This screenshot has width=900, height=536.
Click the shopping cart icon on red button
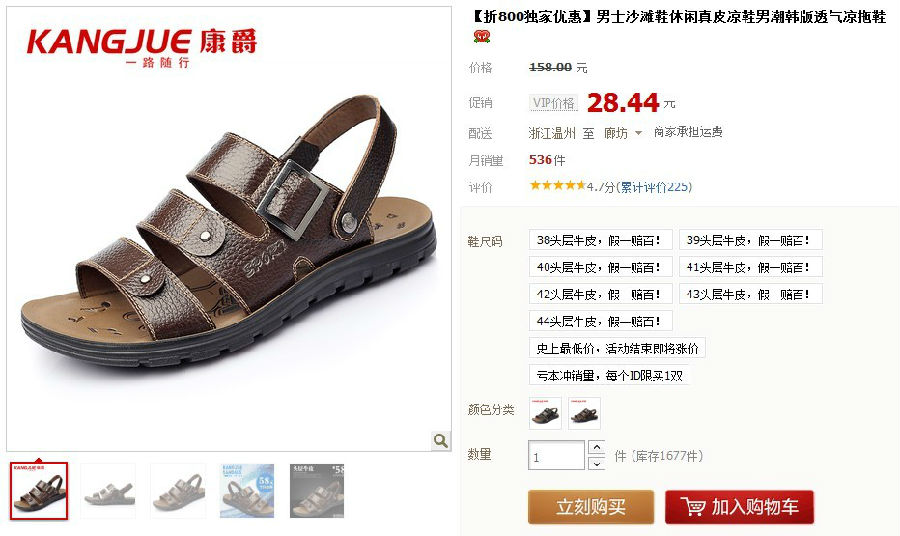[692, 507]
